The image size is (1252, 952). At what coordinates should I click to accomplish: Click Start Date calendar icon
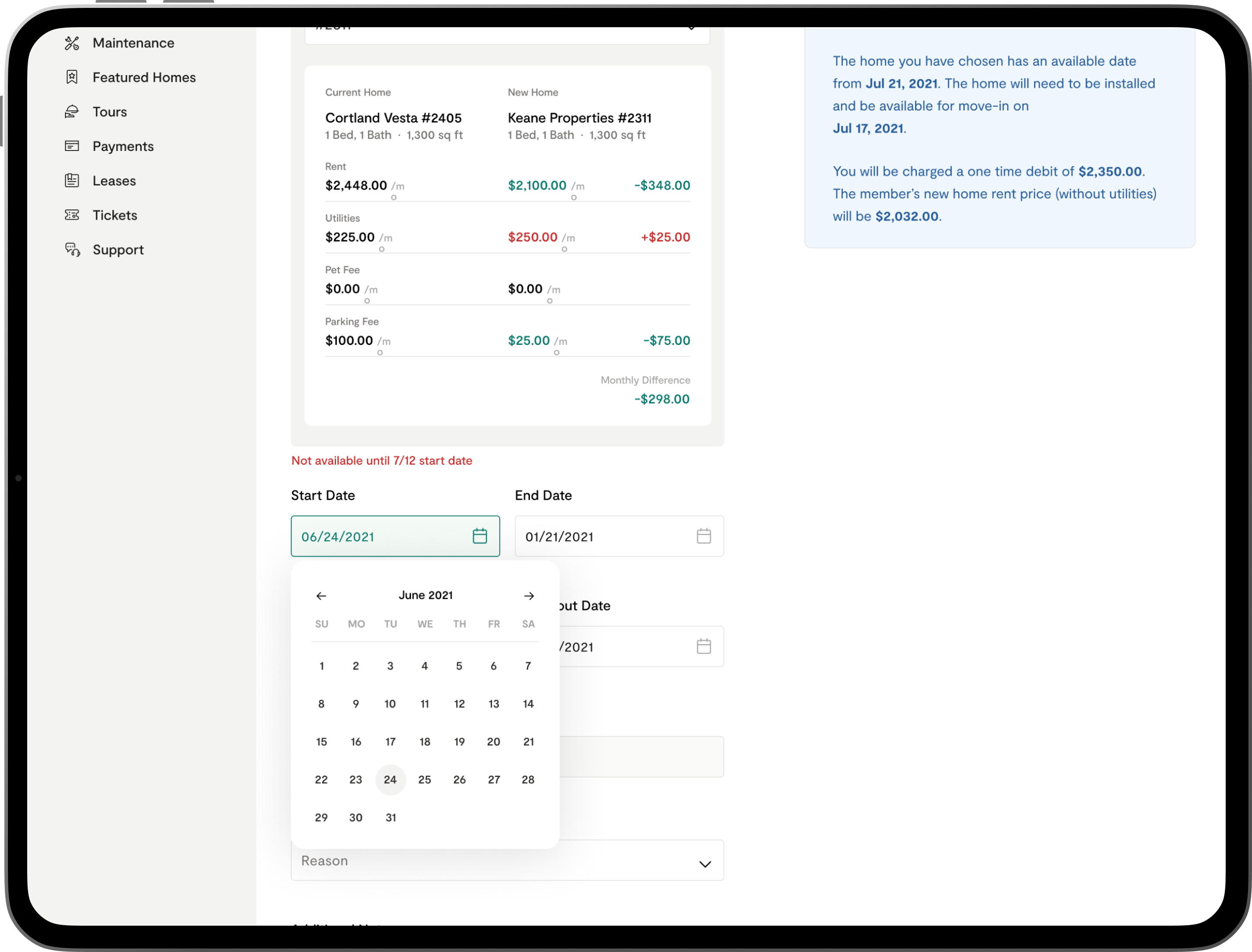[x=479, y=536]
